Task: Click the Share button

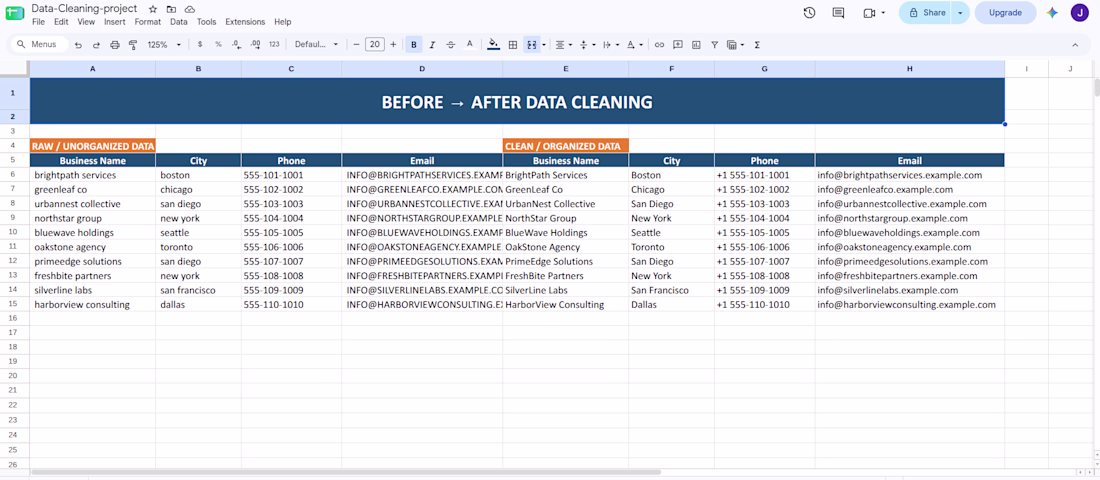Action: (x=925, y=13)
